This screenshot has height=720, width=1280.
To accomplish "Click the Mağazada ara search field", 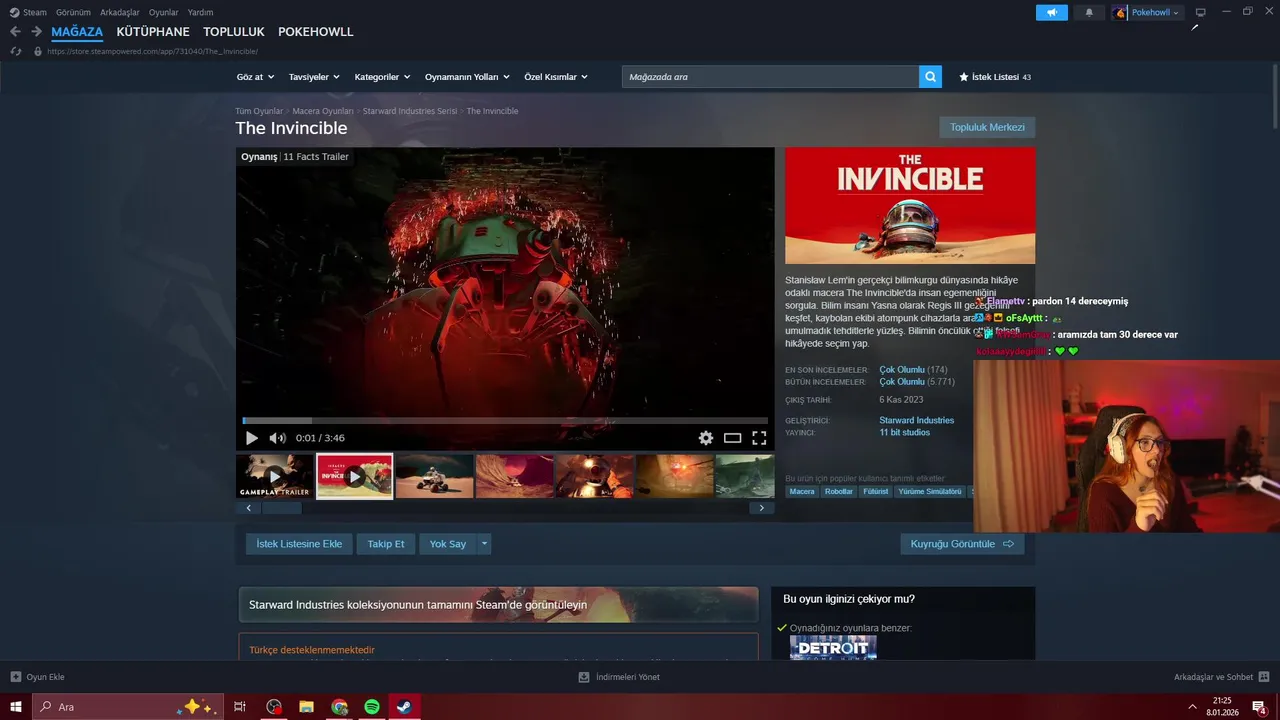I will click(x=770, y=77).
